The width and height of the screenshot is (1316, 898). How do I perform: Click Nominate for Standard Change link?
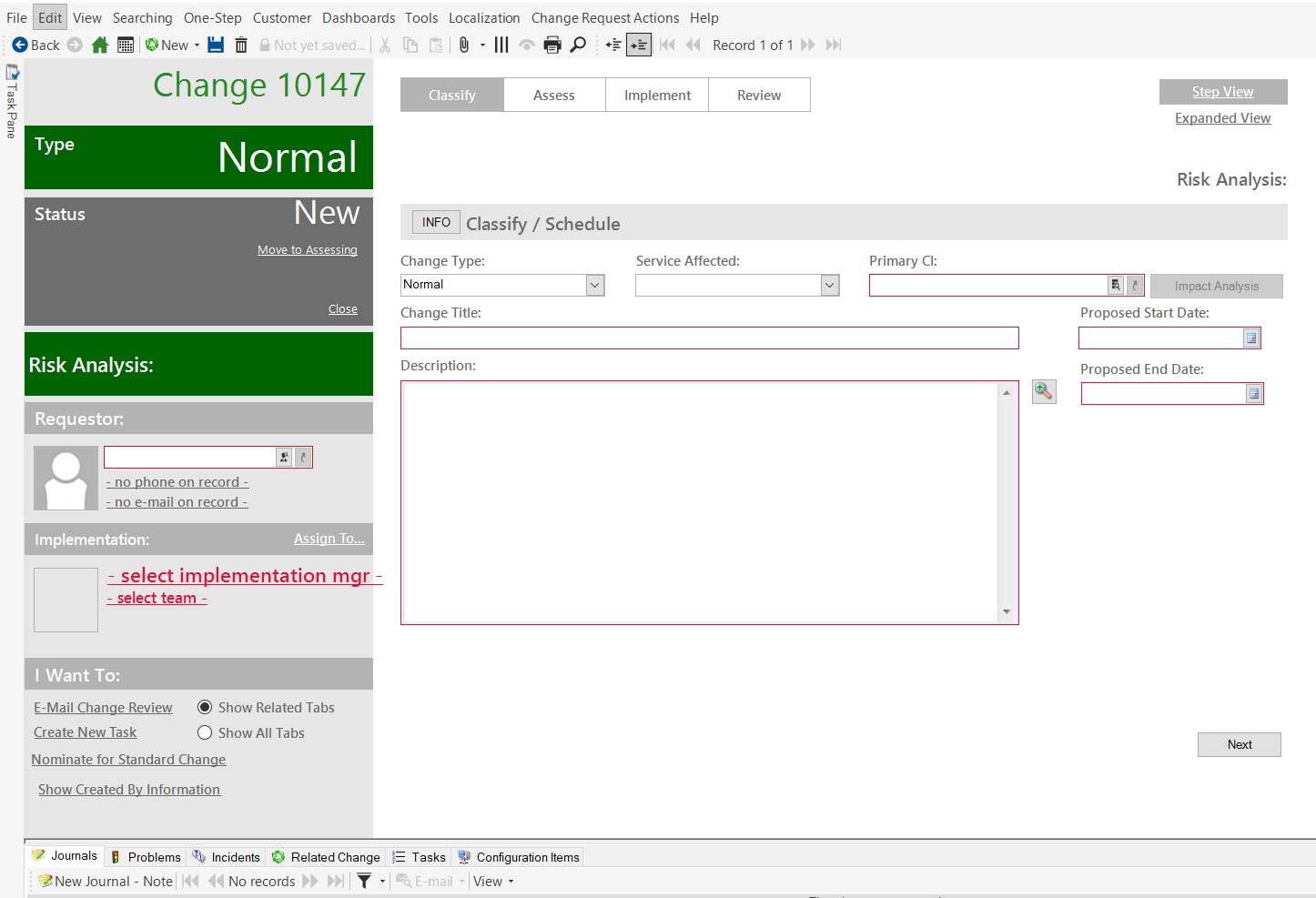[x=128, y=759]
